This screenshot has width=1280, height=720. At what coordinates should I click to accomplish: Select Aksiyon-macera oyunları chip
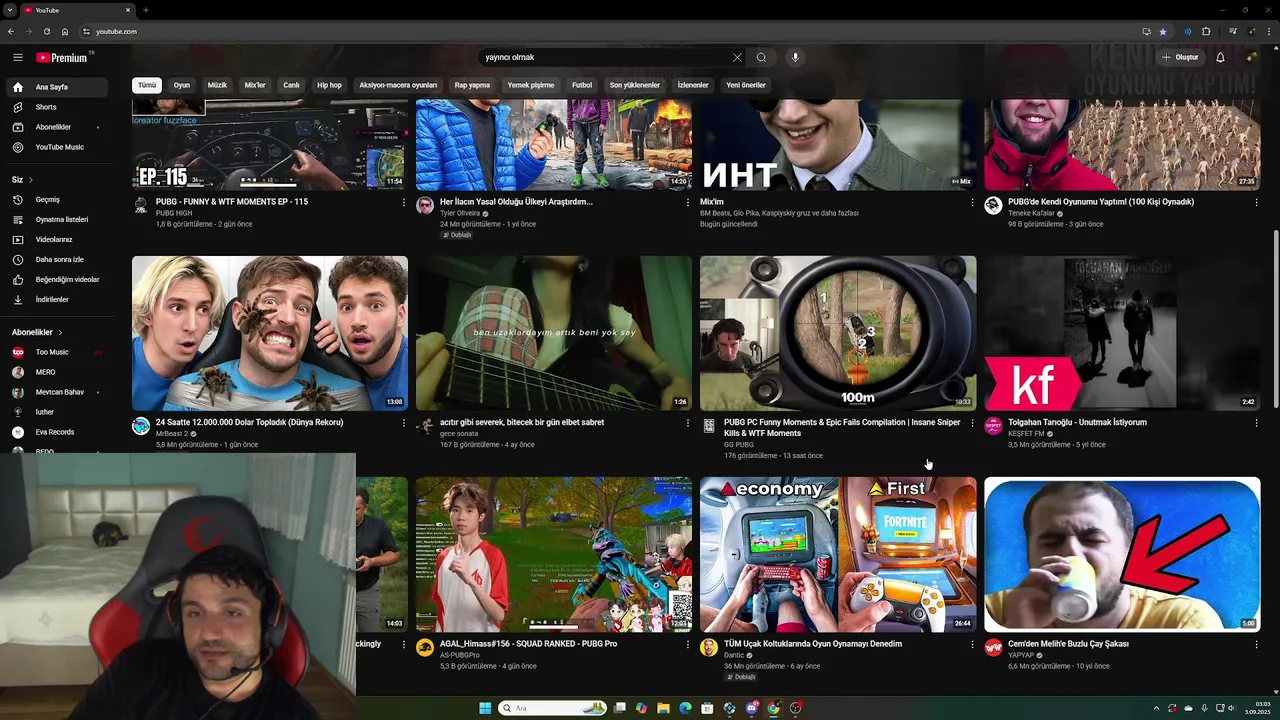tap(398, 85)
